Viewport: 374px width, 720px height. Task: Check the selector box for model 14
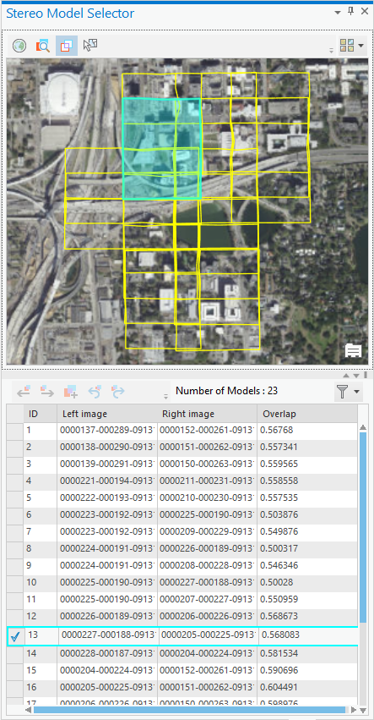15,653
